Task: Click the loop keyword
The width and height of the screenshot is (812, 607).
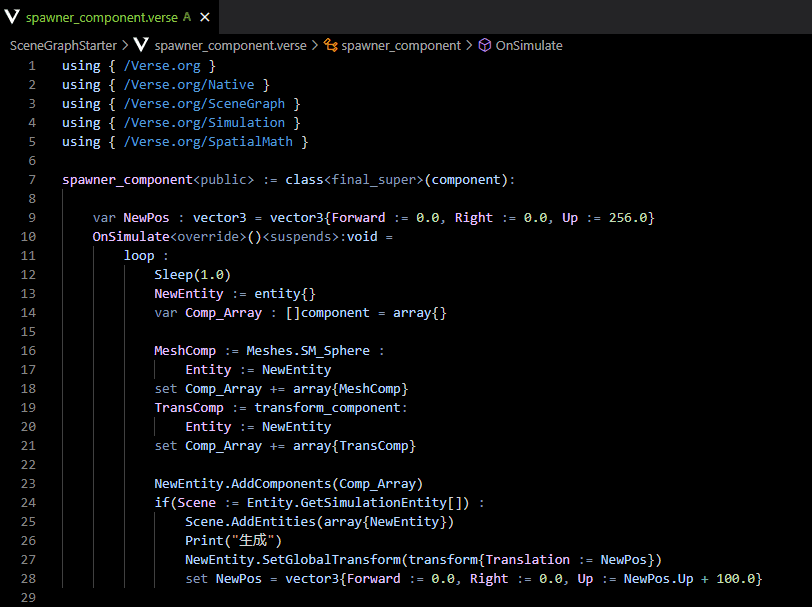Action: (139, 256)
